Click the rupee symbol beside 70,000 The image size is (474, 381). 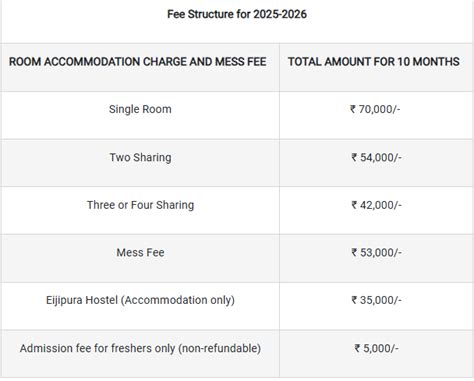(353, 109)
